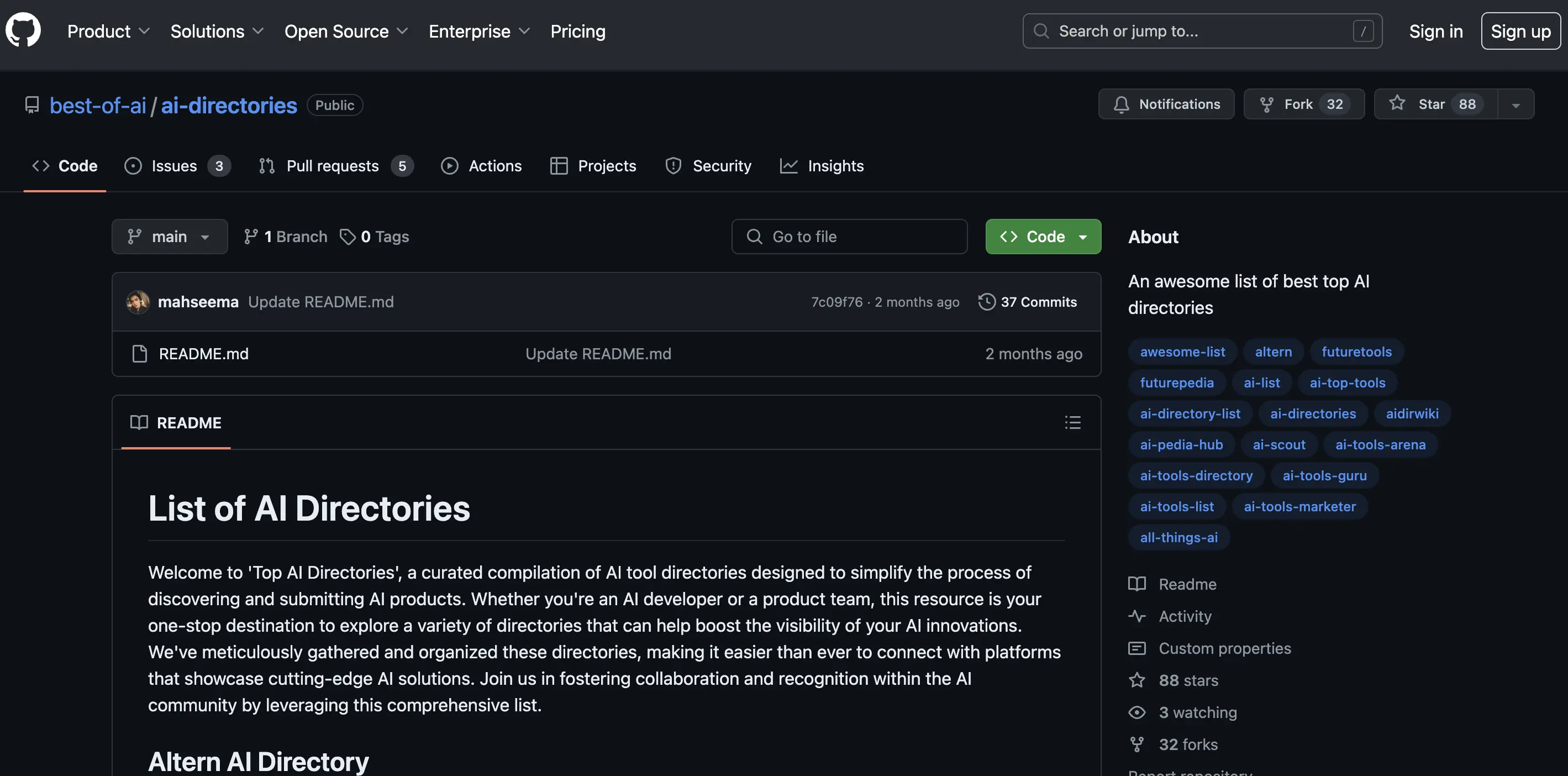The height and width of the screenshot is (776, 1568).
Task: Click the Readme book icon in About
Action: 1136,584
